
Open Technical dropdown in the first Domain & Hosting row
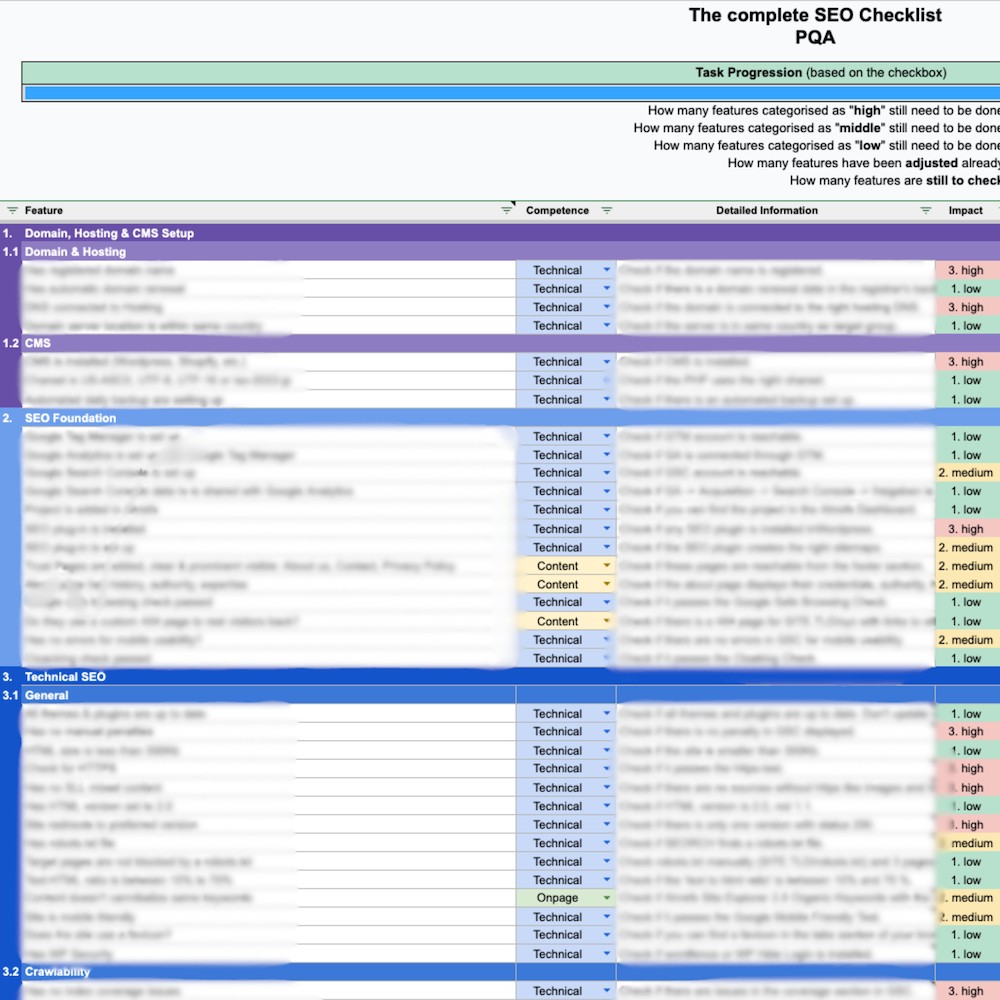pyautogui.click(x=607, y=270)
